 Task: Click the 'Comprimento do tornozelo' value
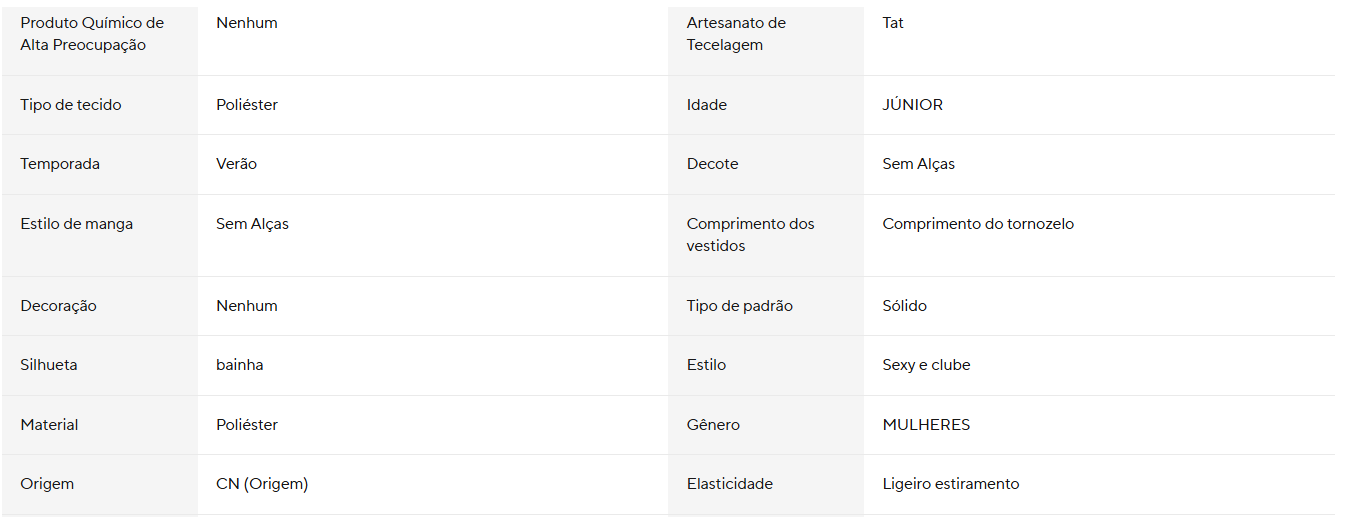coord(978,224)
